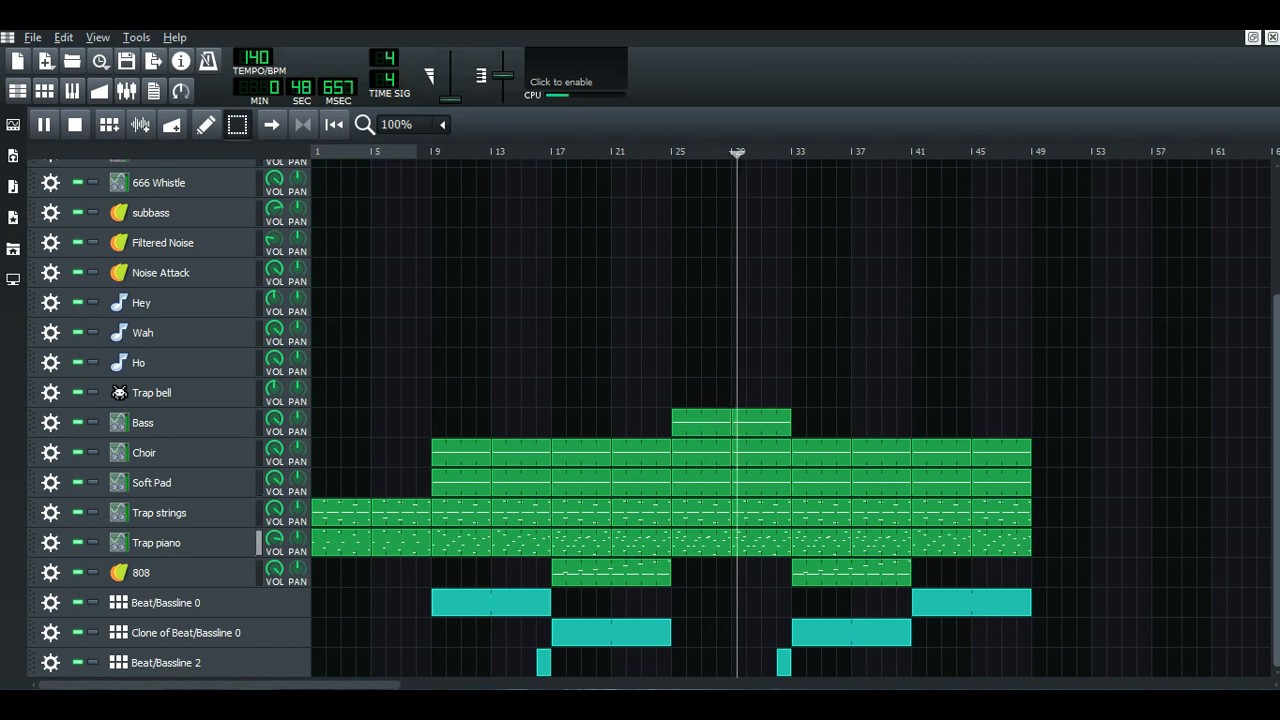The width and height of the screenshot is (1280, 720).
Task: Solo the 808 track
Action: (x=93, y=572)
